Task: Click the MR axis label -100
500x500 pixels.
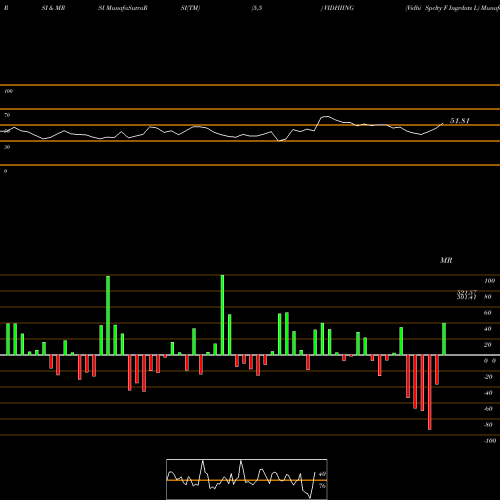Action: coord(490,441)
